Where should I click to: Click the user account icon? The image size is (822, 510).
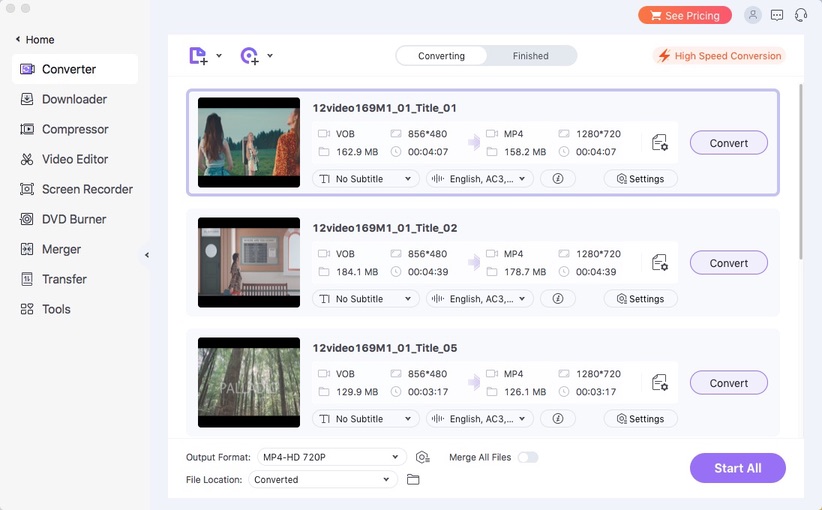752,15
